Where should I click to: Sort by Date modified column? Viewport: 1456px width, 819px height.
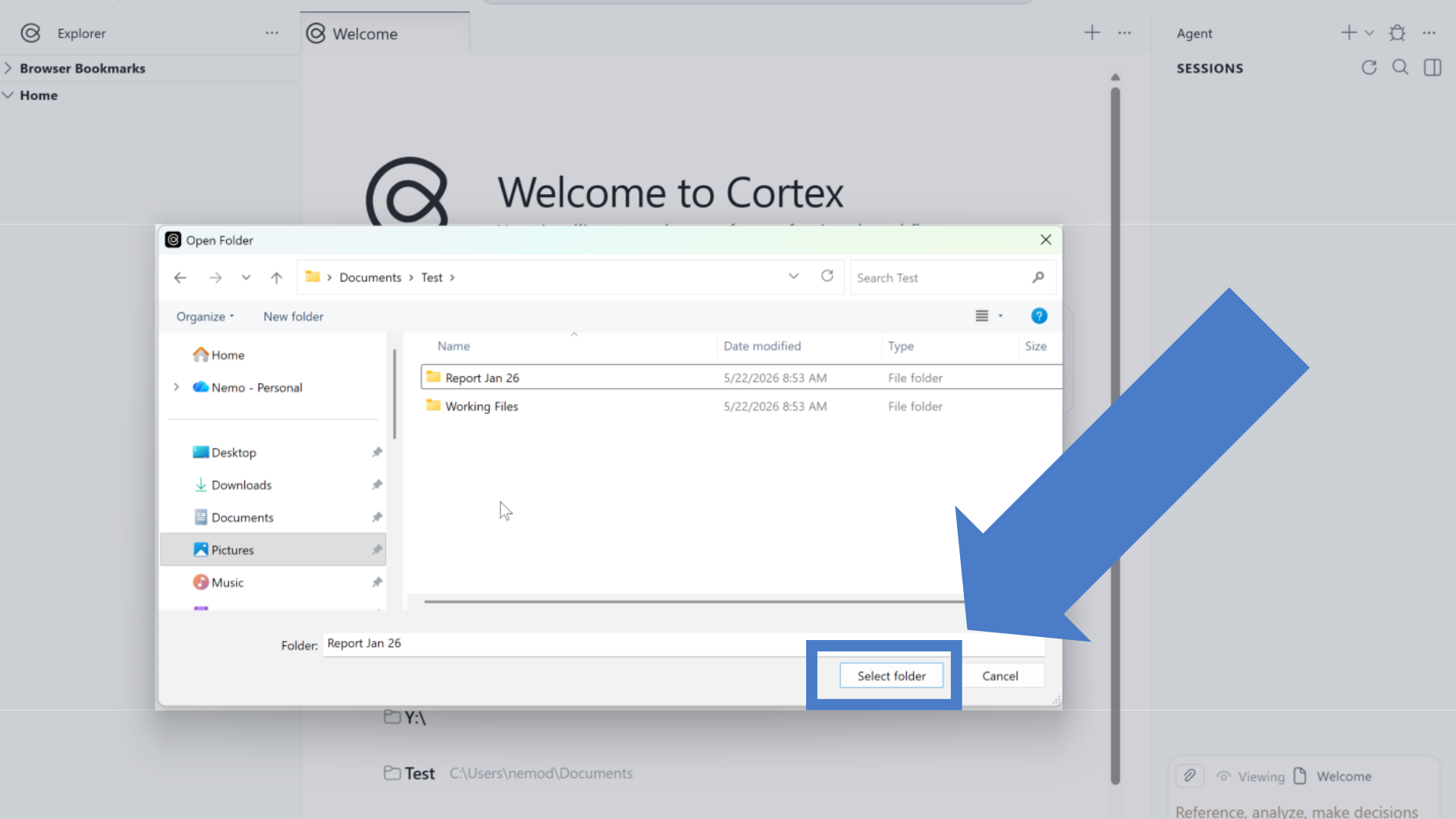coord(762,346)
